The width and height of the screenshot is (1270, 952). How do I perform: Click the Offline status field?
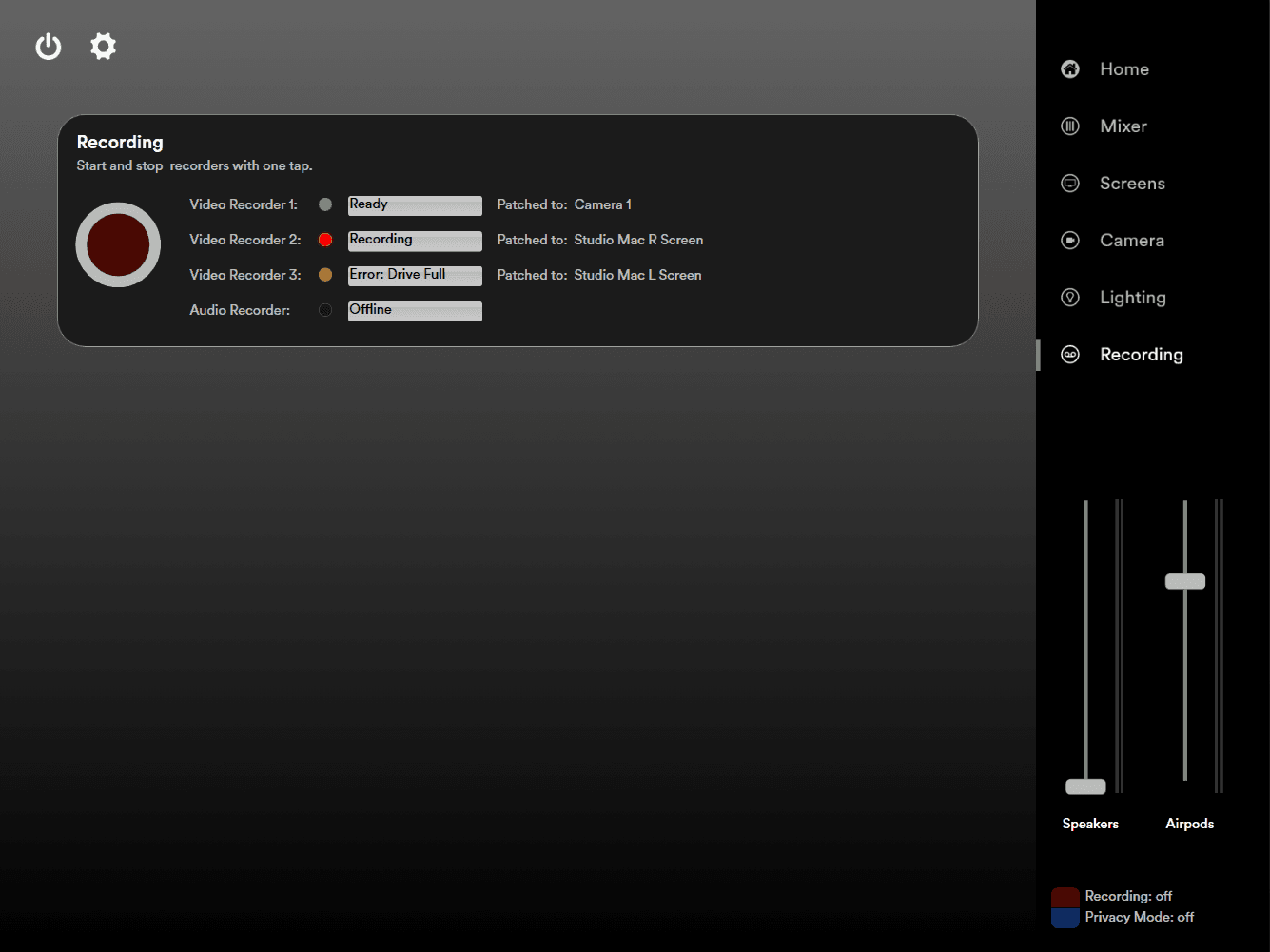[x=415, y=311]
